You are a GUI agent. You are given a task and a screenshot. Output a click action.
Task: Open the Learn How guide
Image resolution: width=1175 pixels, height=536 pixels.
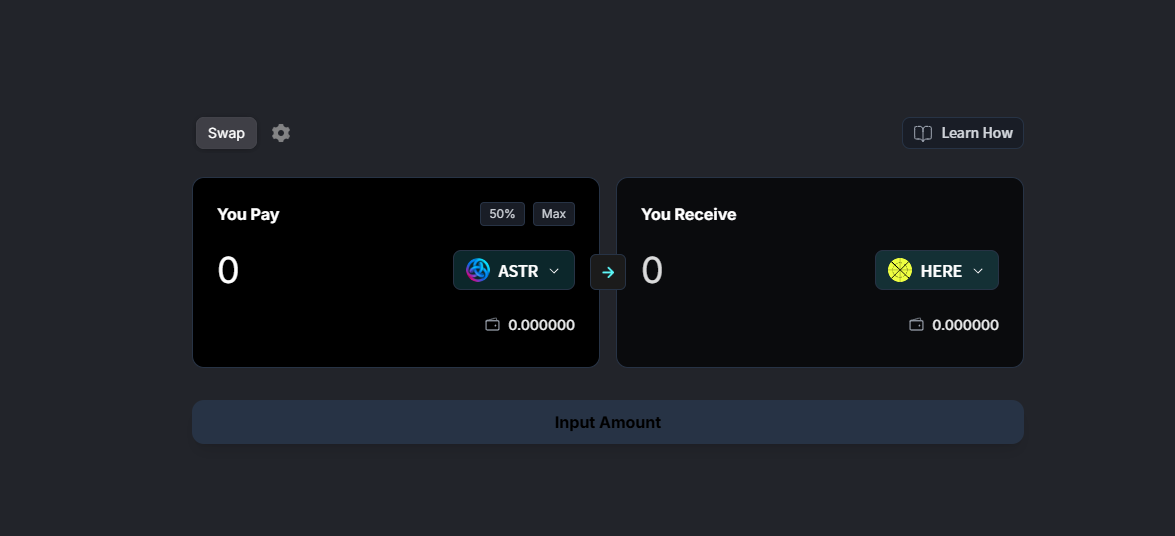click(x=962, y=133)
